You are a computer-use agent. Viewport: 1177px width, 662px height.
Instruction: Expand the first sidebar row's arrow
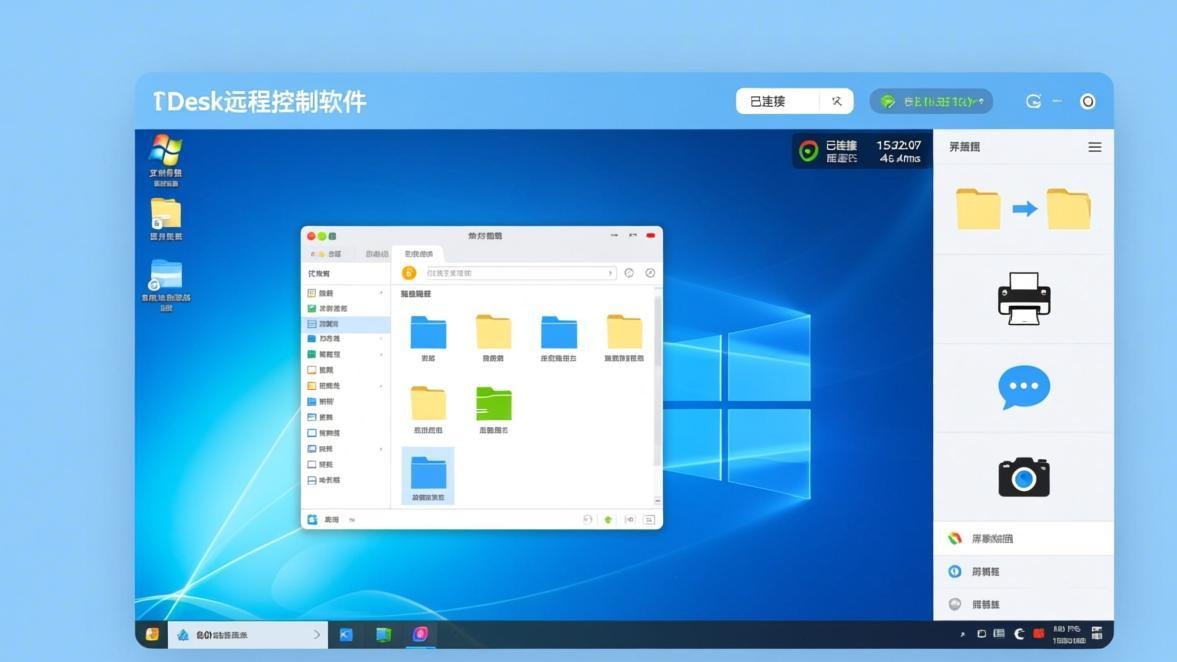[381, 293]
